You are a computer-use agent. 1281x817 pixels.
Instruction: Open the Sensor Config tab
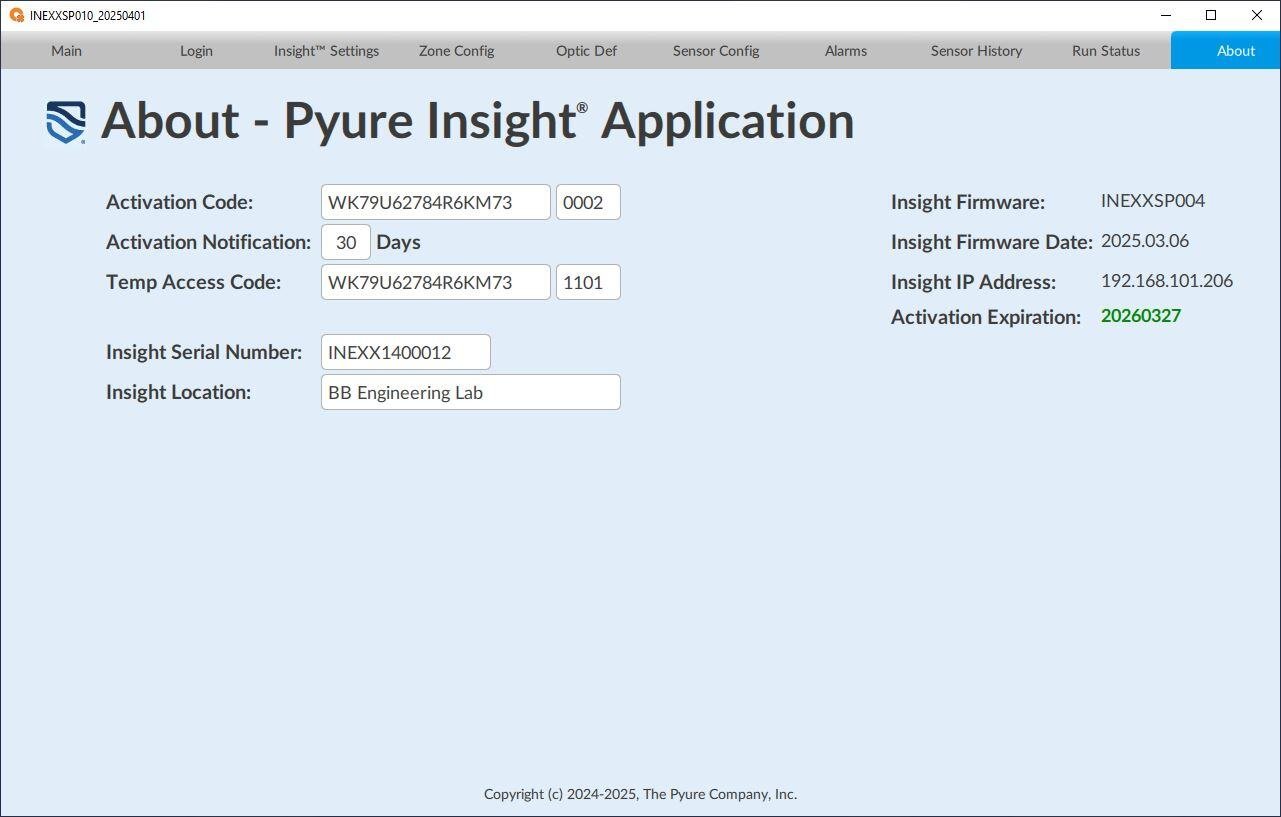coord(716,51)
